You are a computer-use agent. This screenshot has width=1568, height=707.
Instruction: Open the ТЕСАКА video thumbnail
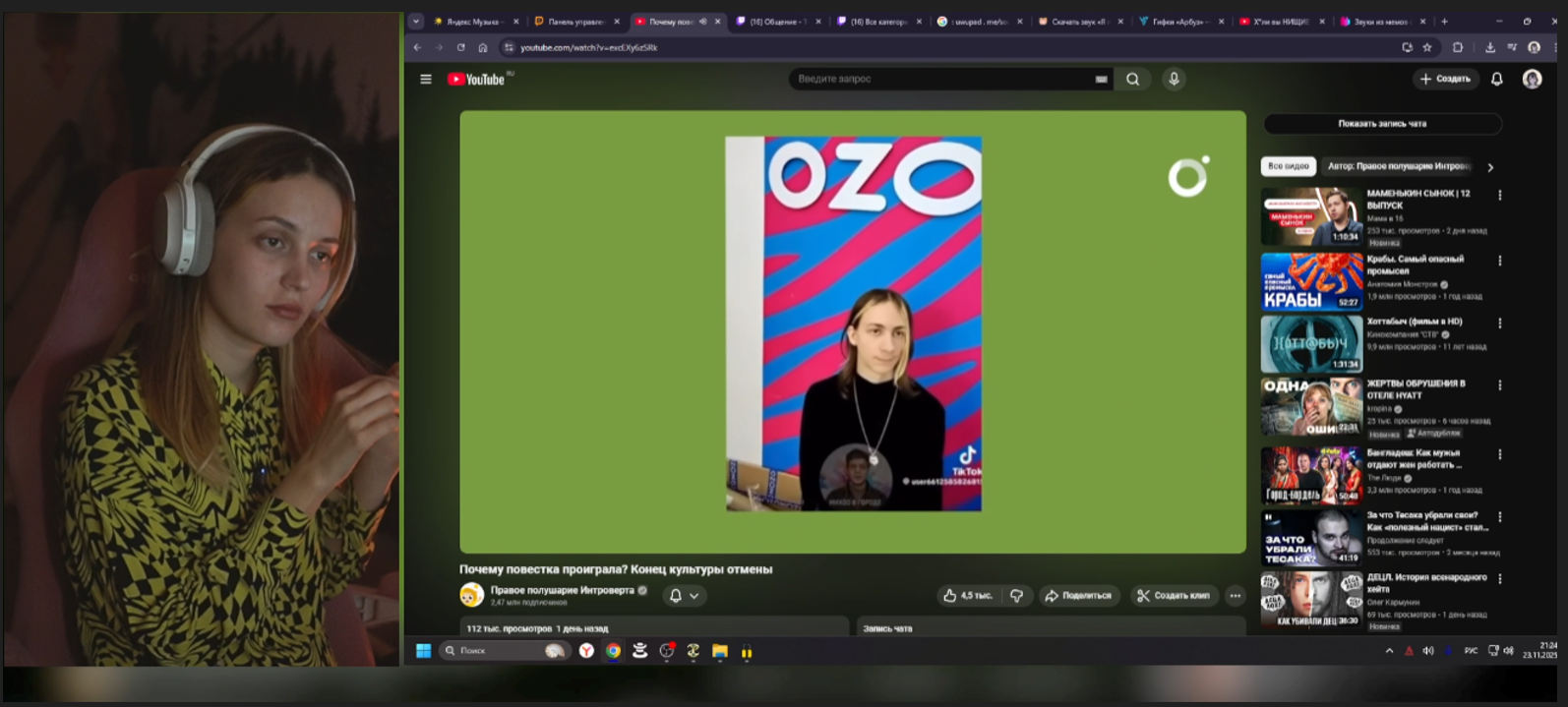click(1311, 536)
